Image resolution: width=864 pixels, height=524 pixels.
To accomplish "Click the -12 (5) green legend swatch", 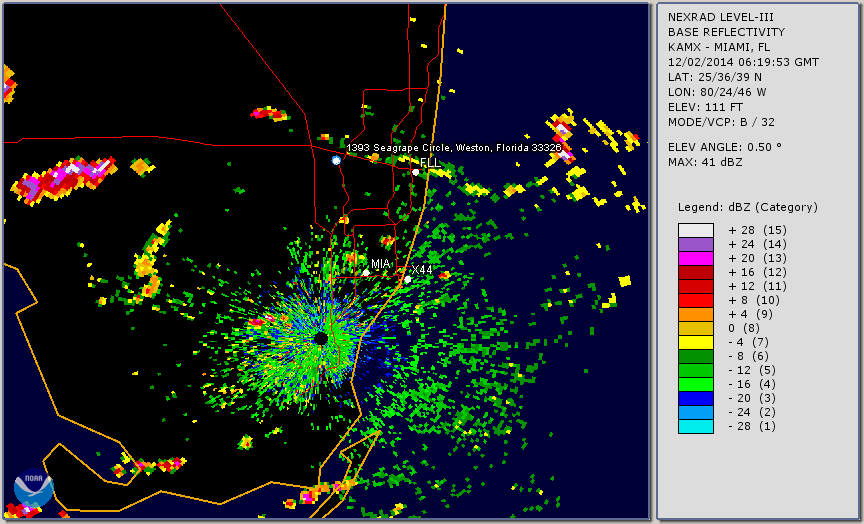I will [695, 371].
